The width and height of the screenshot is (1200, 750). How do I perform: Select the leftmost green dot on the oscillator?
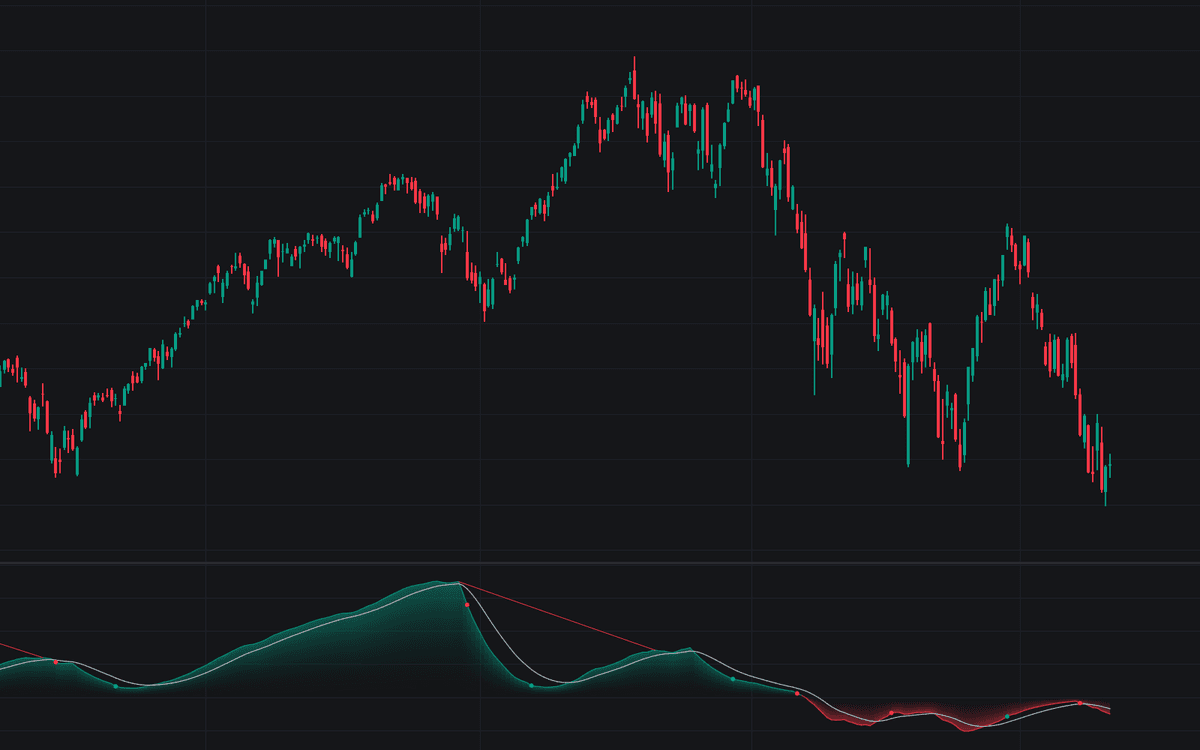[116, 686]
